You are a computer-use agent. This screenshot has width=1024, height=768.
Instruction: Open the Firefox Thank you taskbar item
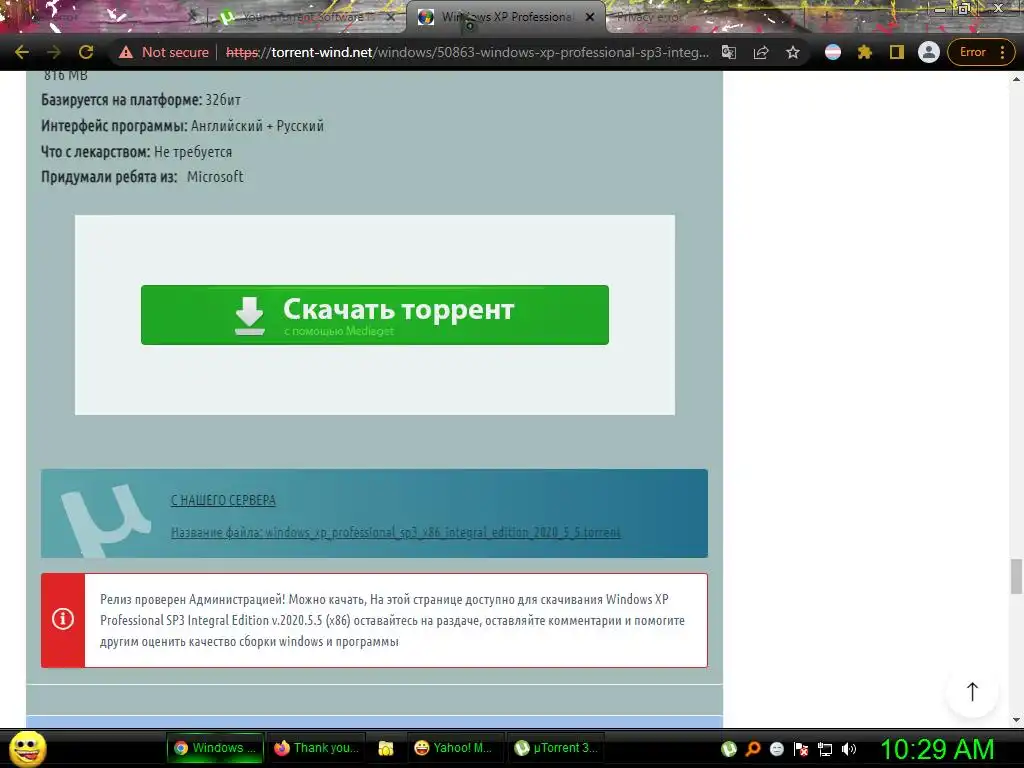point(316,748)
